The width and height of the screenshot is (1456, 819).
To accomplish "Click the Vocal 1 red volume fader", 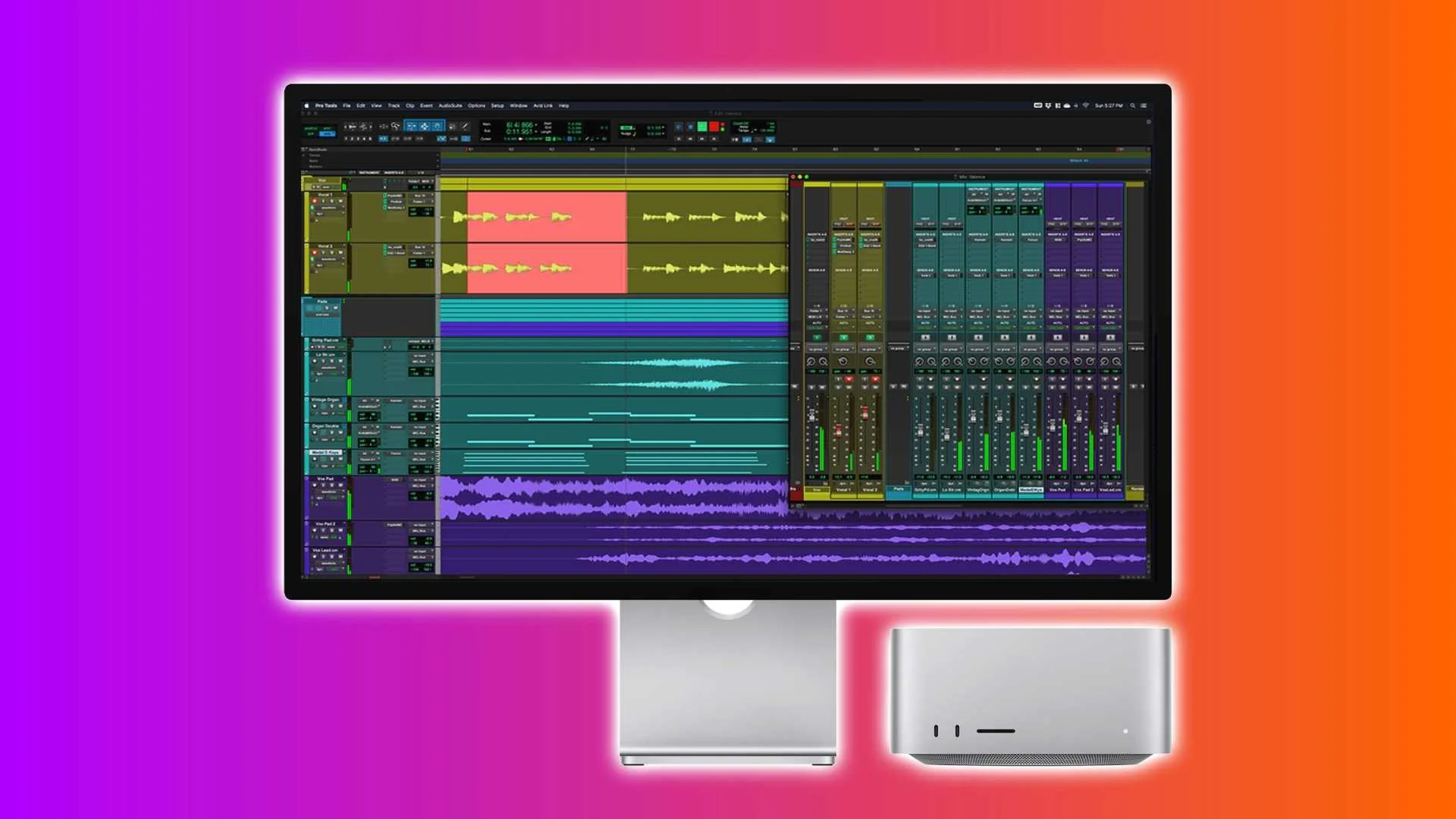I will (839, 430).
